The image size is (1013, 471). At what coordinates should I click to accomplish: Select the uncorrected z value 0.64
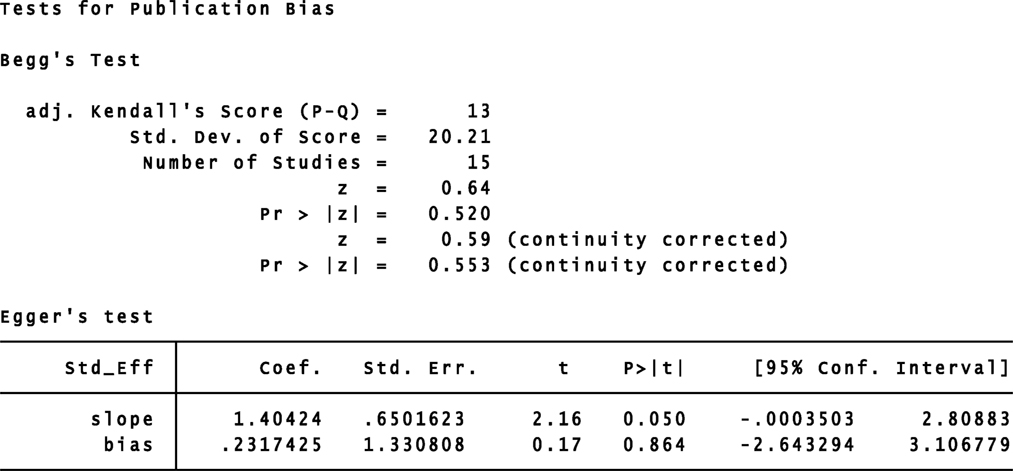[x=465, y=188]
